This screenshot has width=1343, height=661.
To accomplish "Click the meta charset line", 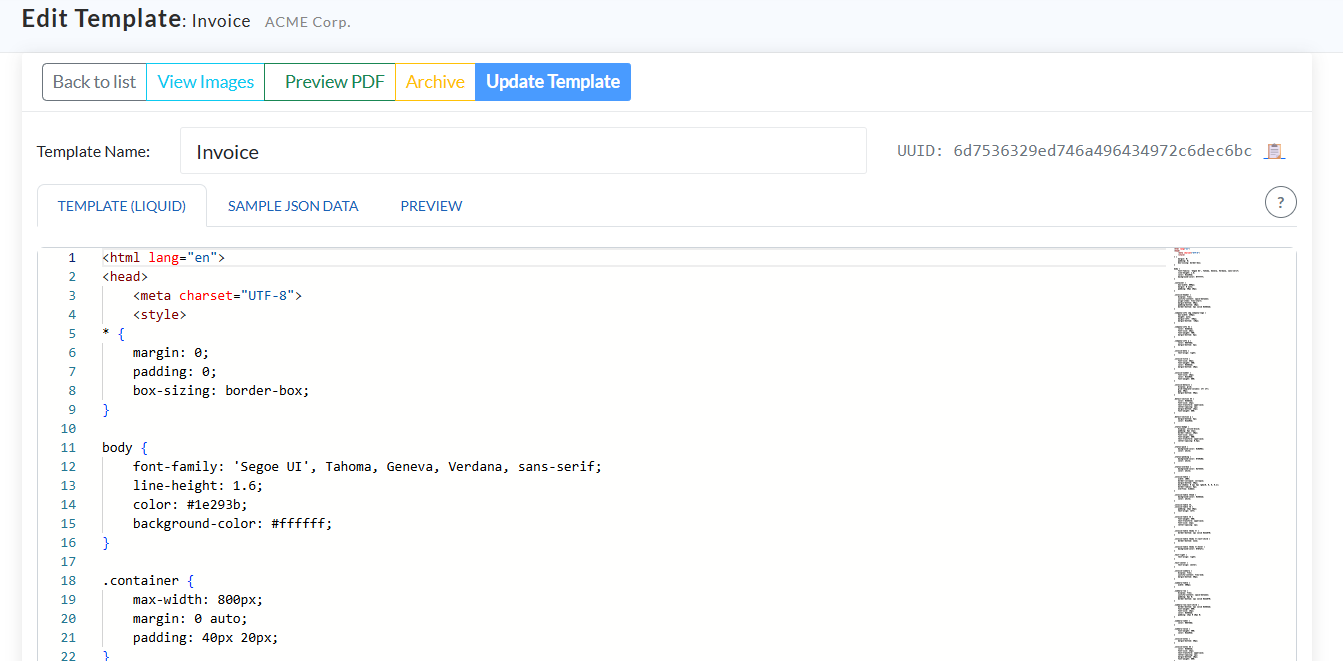I will click(x=216, y=296).
